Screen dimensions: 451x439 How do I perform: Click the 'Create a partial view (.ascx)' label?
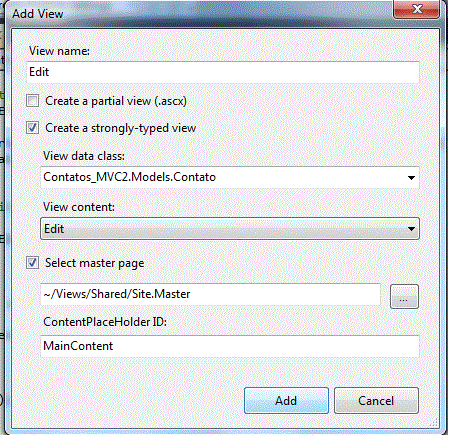pyautogui.click(x=116, y=101)
